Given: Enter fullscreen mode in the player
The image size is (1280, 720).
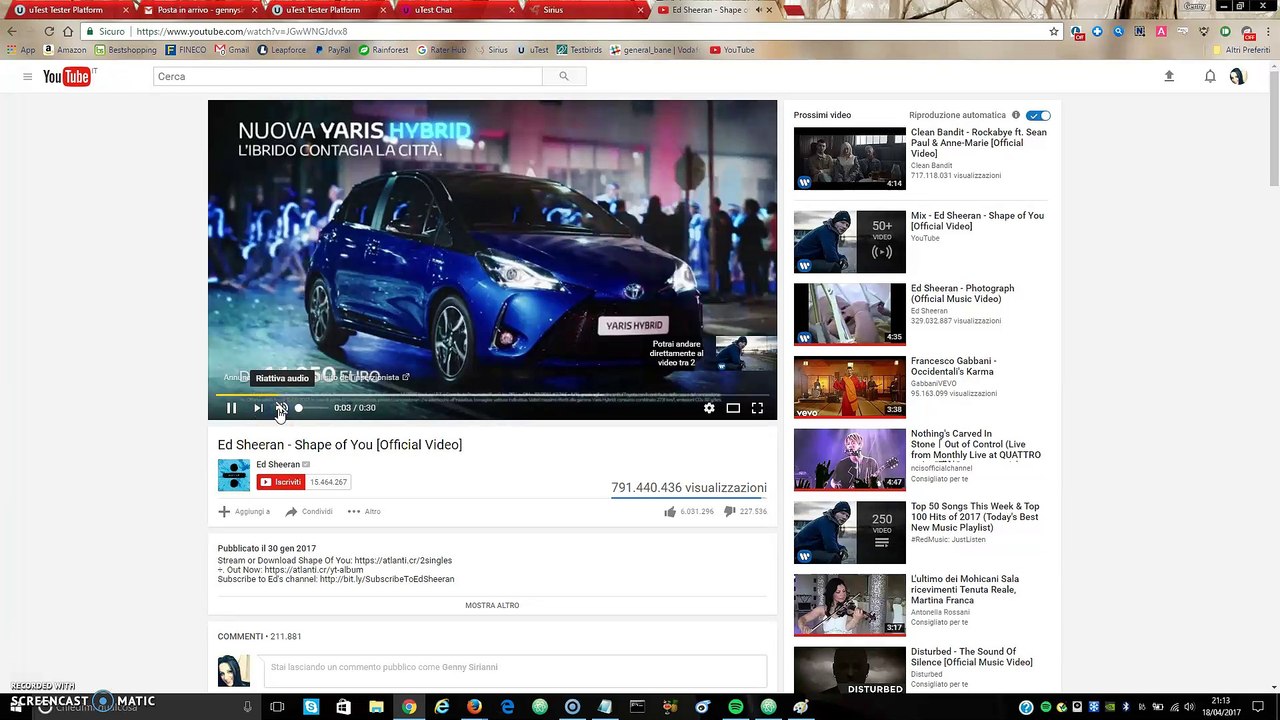Looking at the screenshot, I should (x=757, y=408).
